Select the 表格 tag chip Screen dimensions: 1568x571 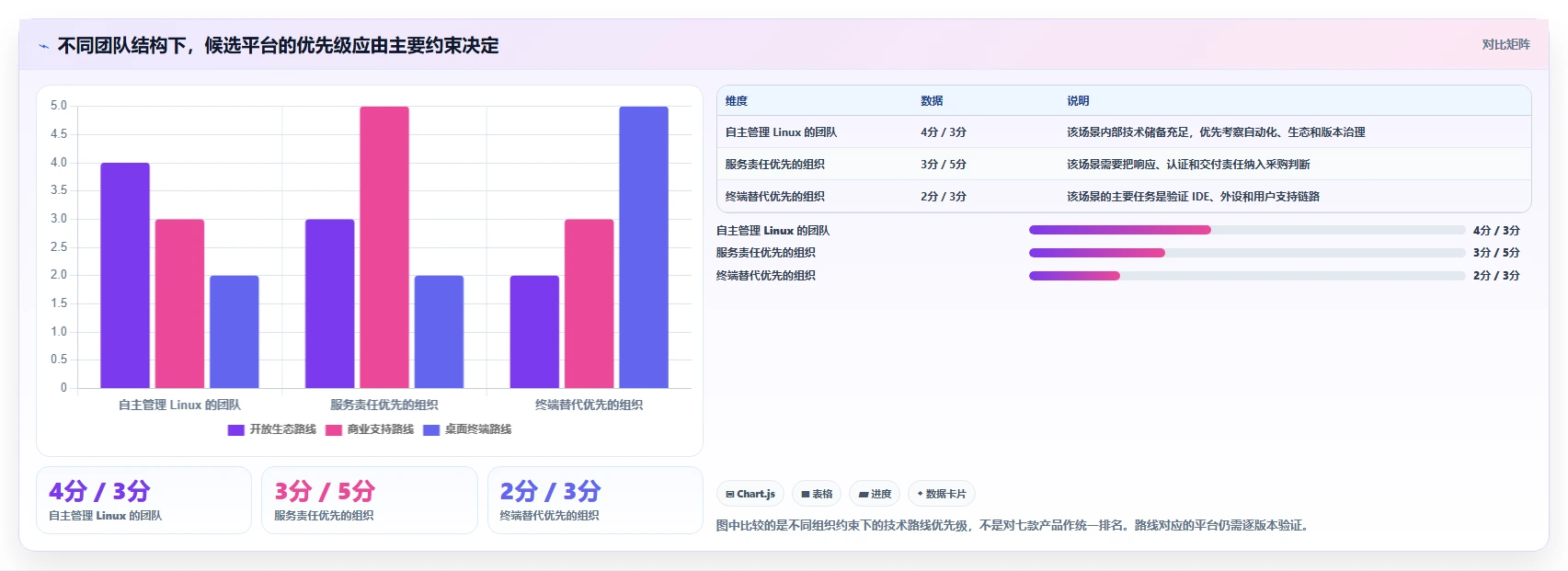point(817,494)
